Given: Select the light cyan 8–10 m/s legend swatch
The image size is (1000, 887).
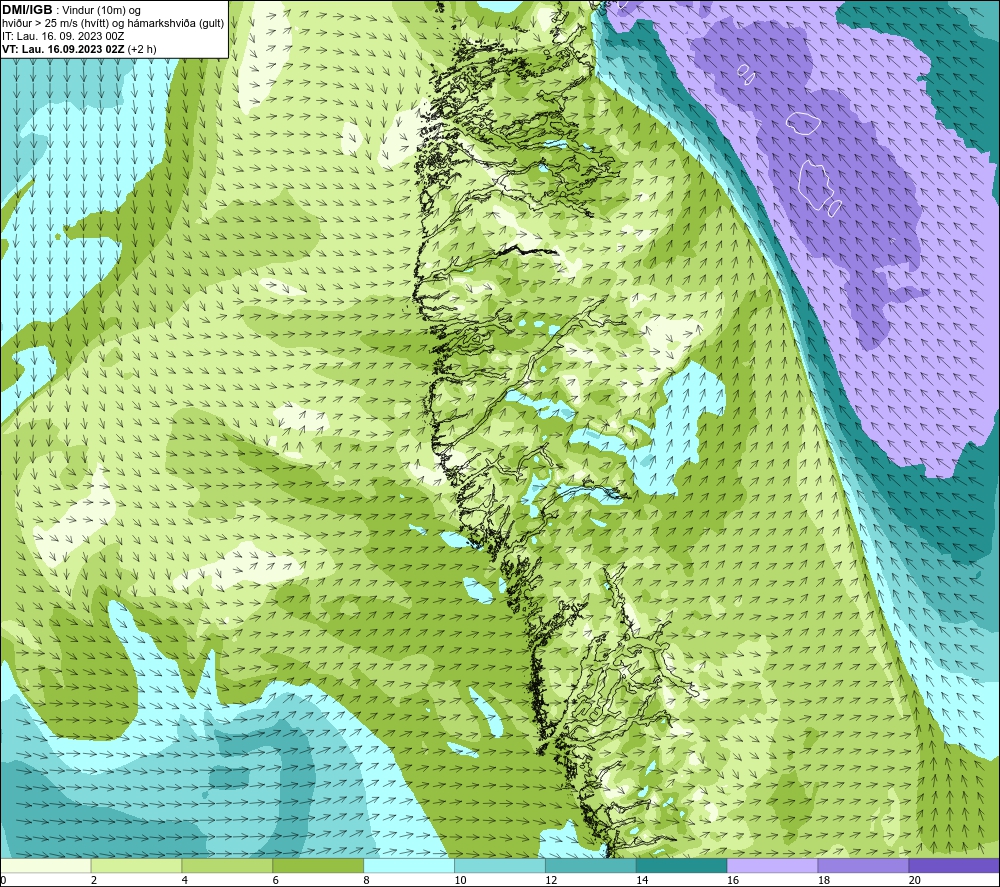Looking at the screenshot, I should point(409,865).
